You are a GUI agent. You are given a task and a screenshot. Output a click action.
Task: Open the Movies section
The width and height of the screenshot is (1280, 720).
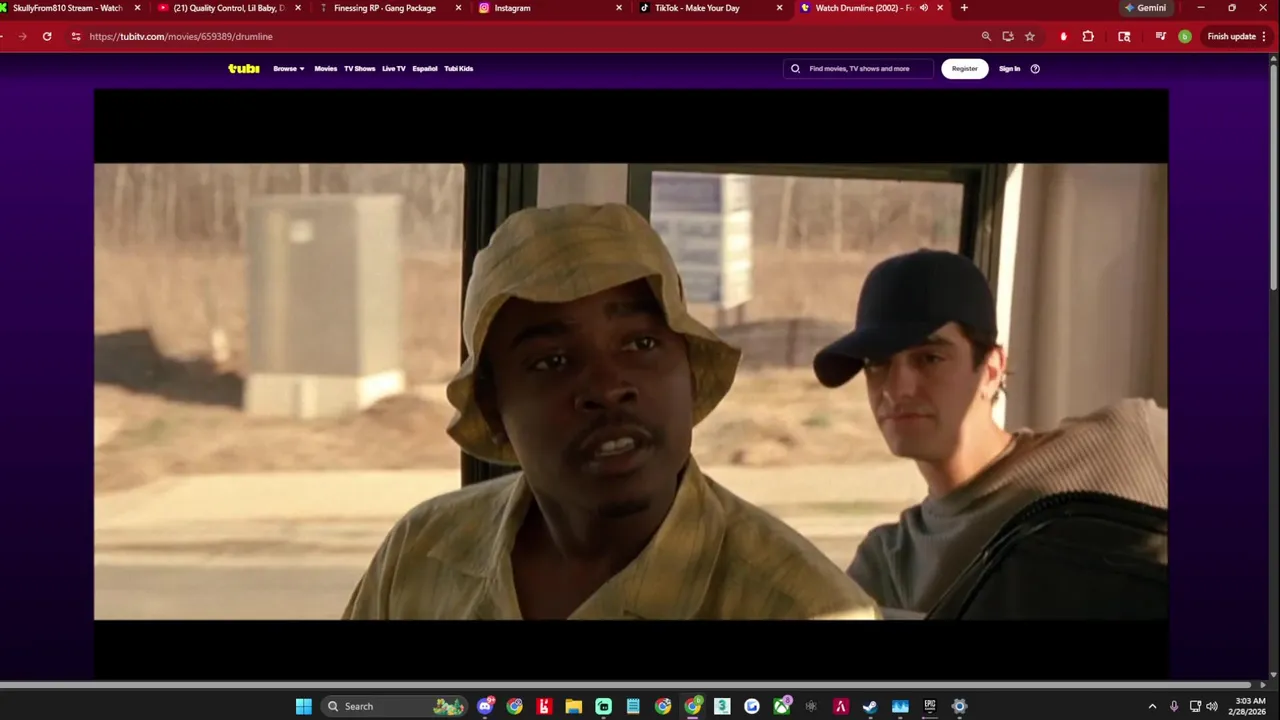[326, 69]
